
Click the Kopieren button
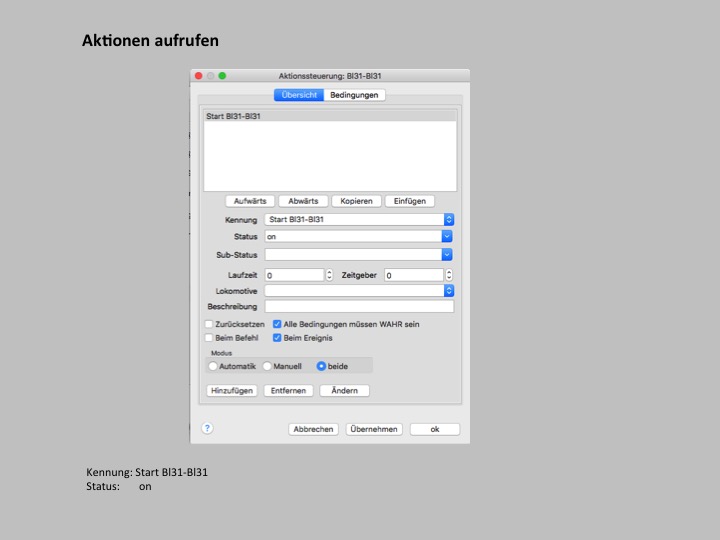(356, 201)
